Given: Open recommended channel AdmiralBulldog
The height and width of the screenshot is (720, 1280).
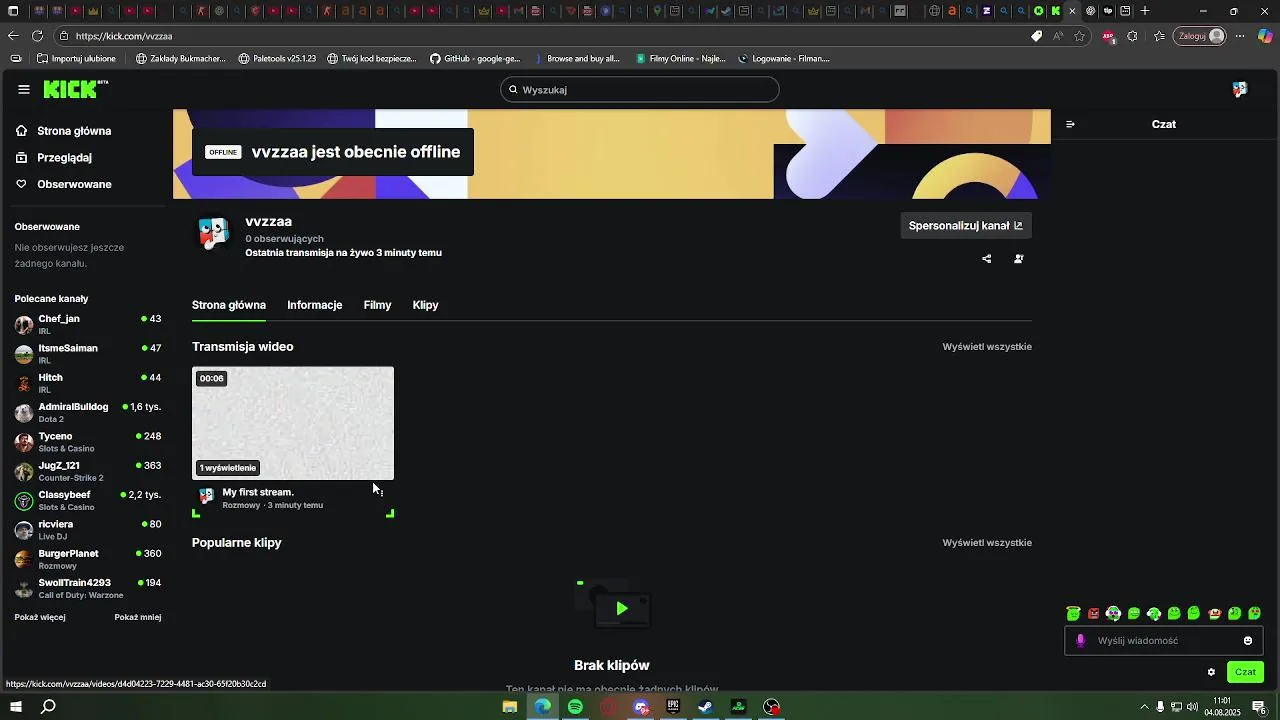Looking at the screenshot, I should (x=88, y=412).
